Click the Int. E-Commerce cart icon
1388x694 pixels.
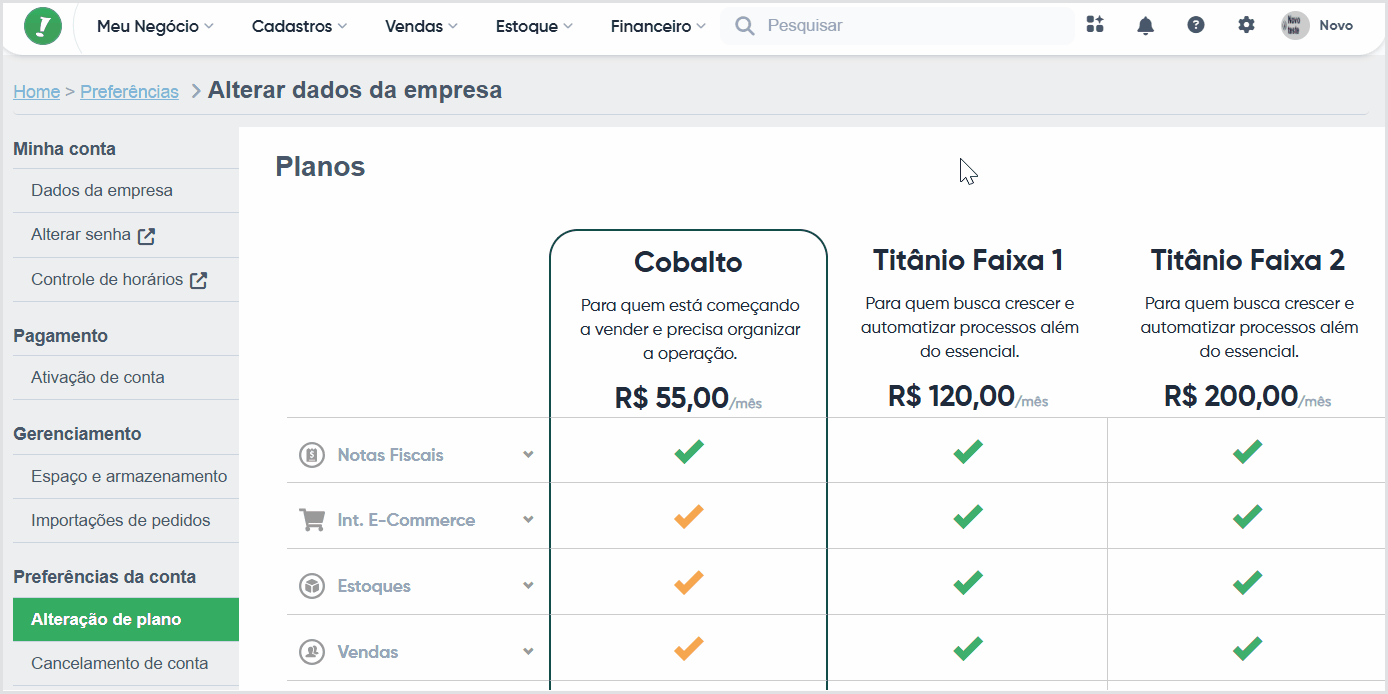tap(312, 520)
